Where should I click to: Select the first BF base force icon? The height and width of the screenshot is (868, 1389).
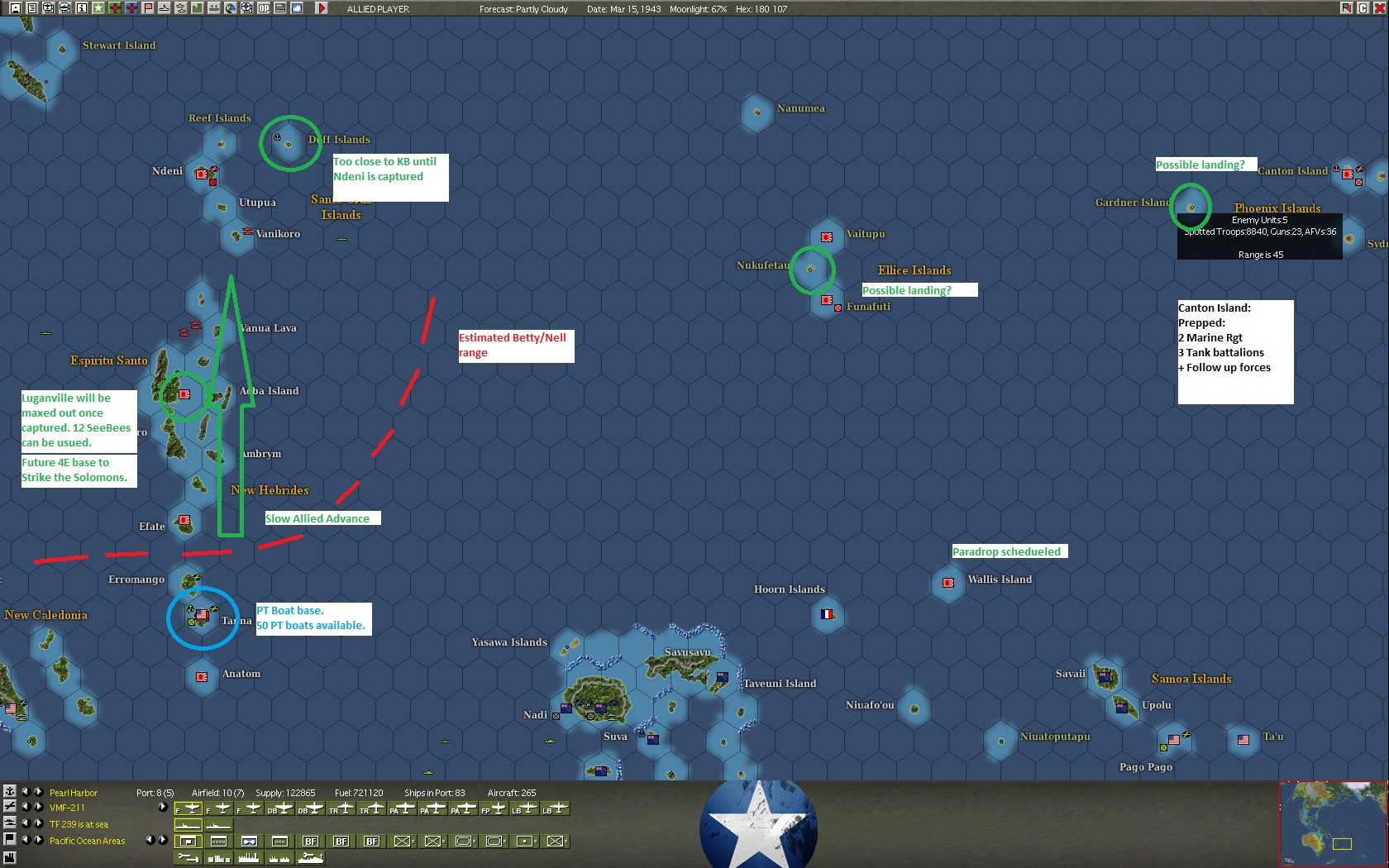coord(310,842)
